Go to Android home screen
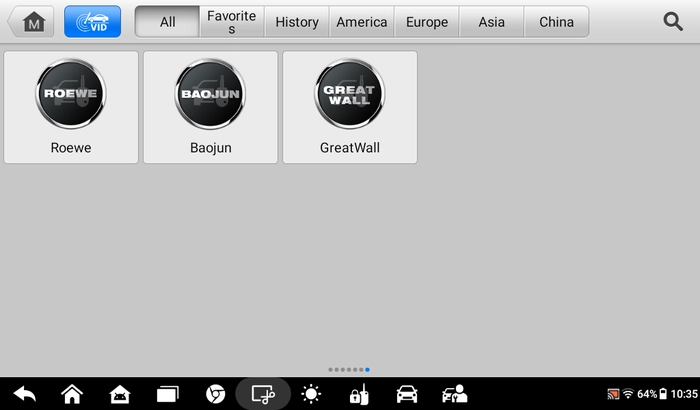Viewport: 700px width, 410px height. click(x=72, y=394)
